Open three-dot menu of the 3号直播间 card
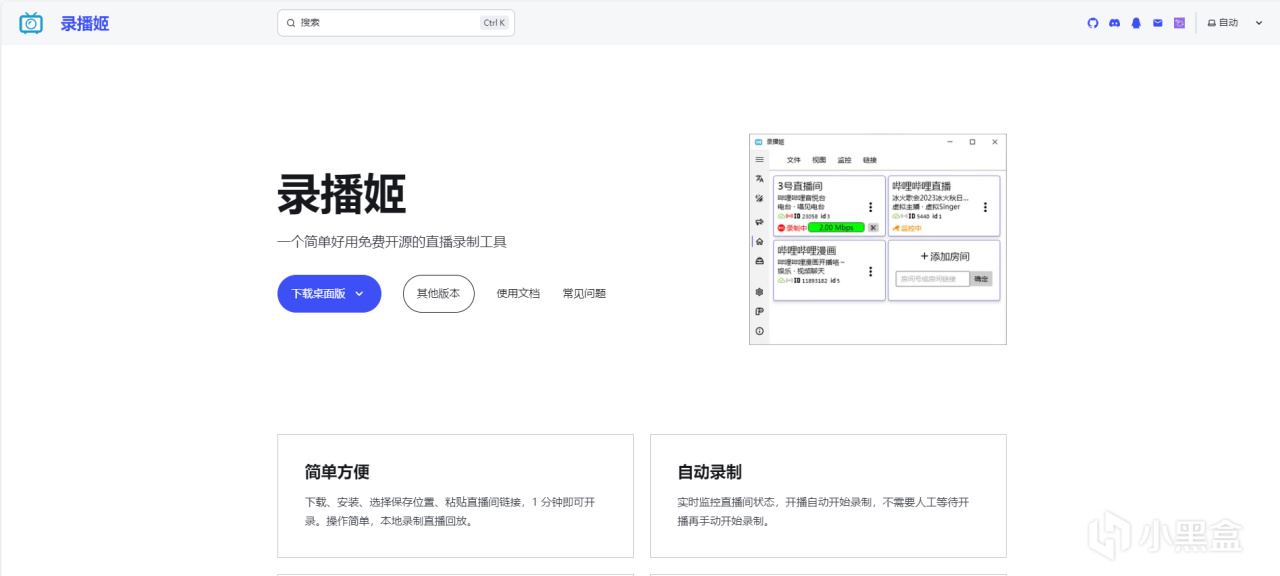Viewport: 1280px width, 576px height. 870,207
